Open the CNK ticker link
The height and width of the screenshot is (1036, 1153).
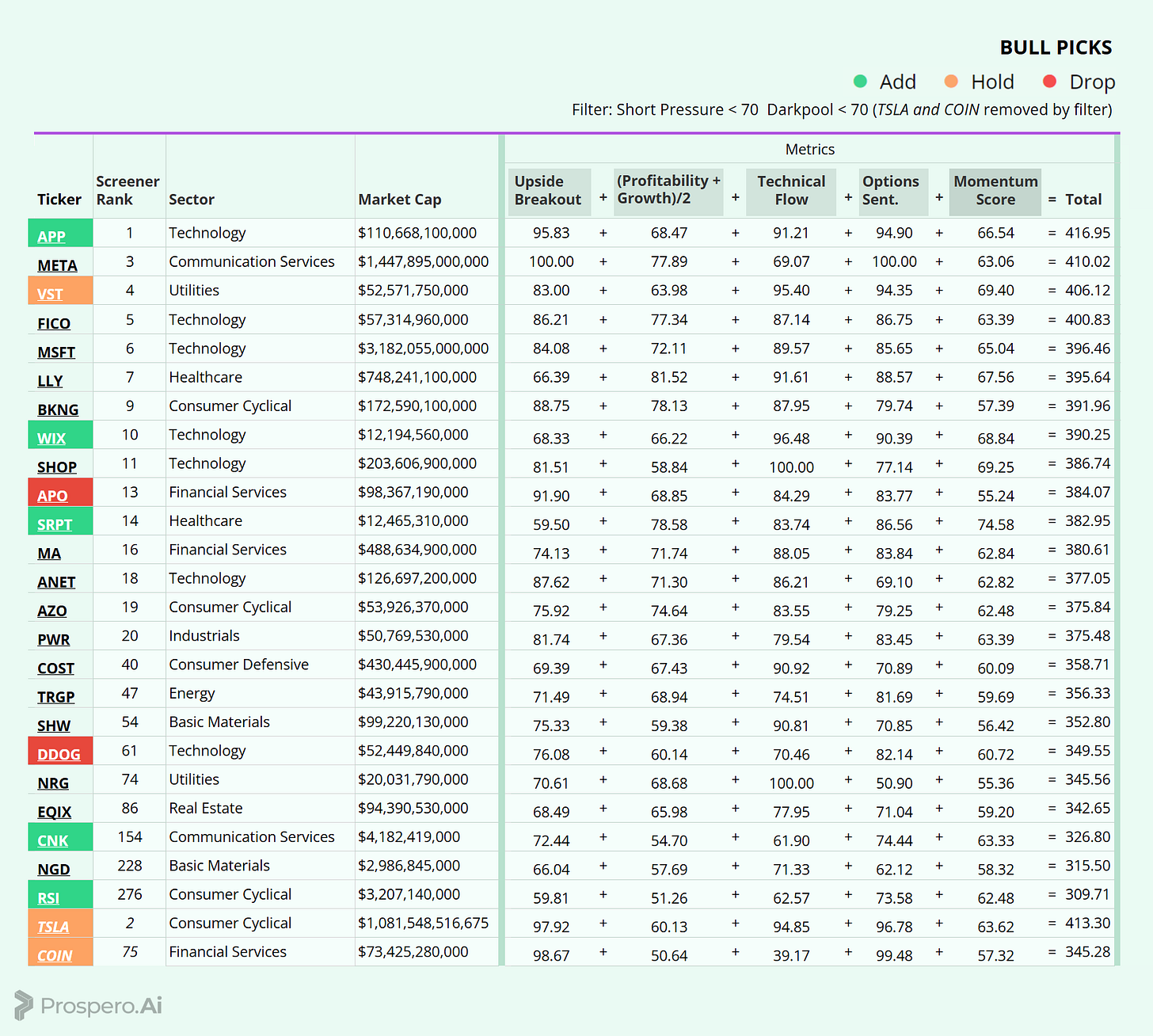click(x=53, y=840)
